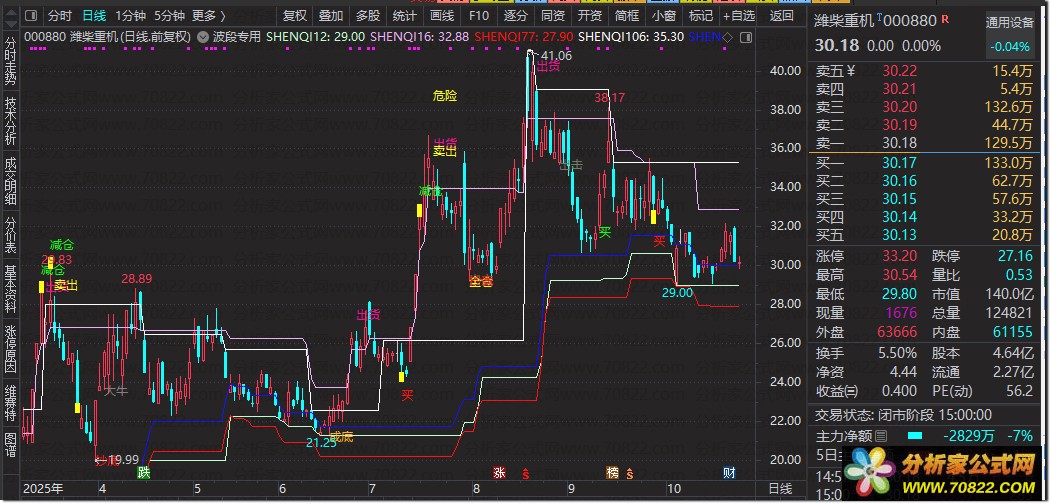This screenshot has width=1052, height=504.
Task: Open the 多股 multi-stock view
Action: (x=368, y=15)
